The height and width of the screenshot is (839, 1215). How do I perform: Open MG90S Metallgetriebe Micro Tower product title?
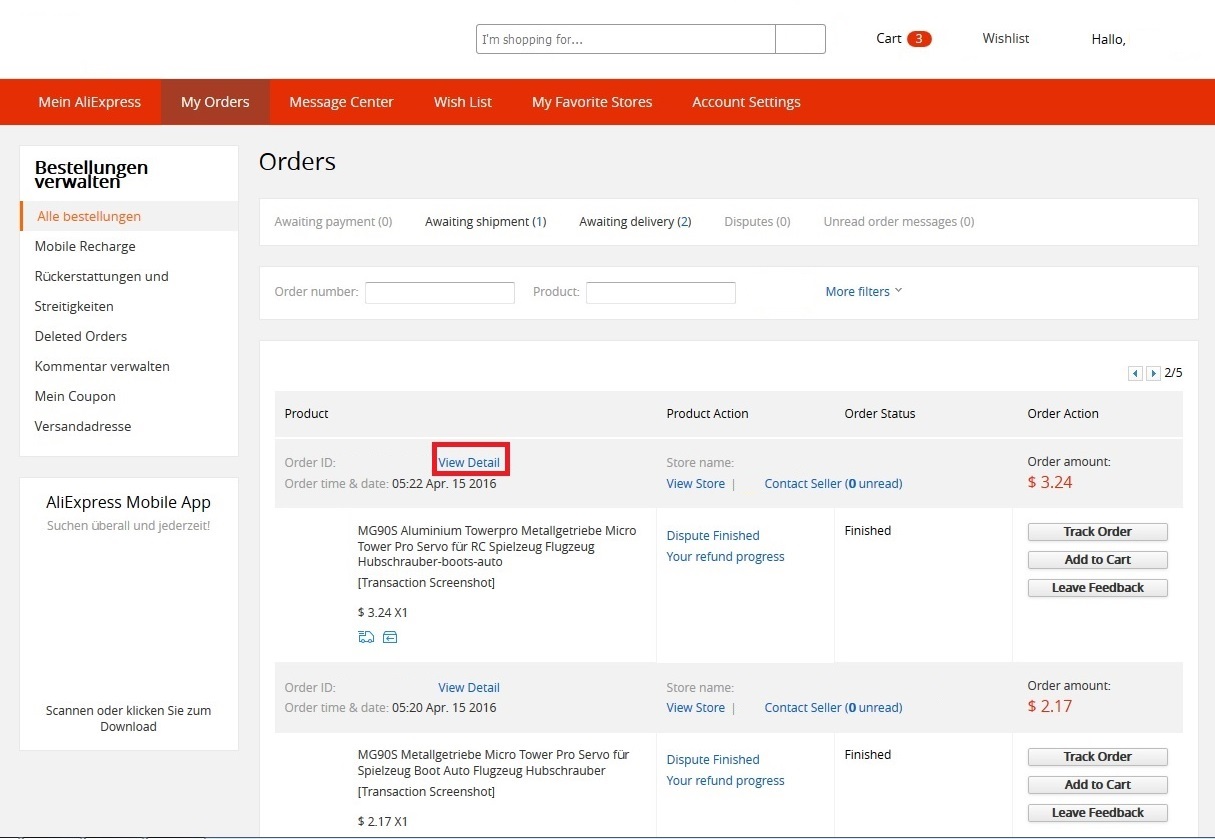[x=493, y=763]
